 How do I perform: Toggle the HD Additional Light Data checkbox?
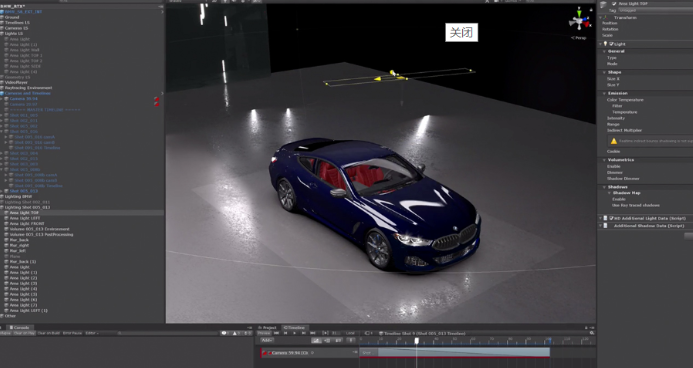point(611,218)
